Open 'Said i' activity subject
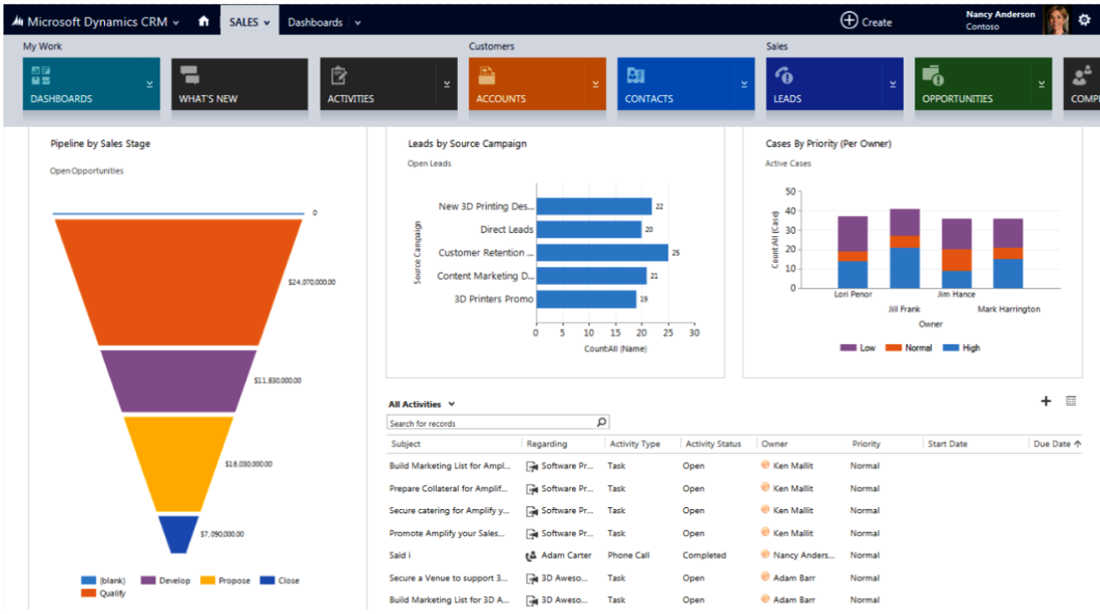The image size is (1100, 614). [398, 555]
